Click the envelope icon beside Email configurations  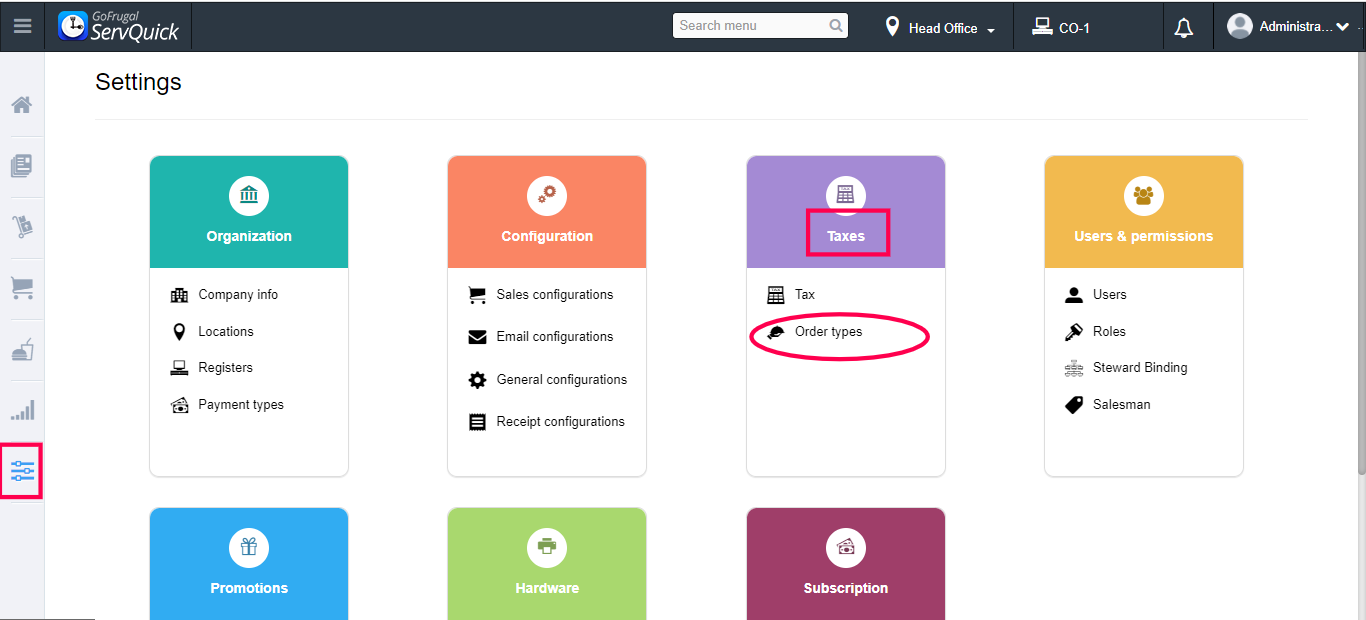point(477,337)
